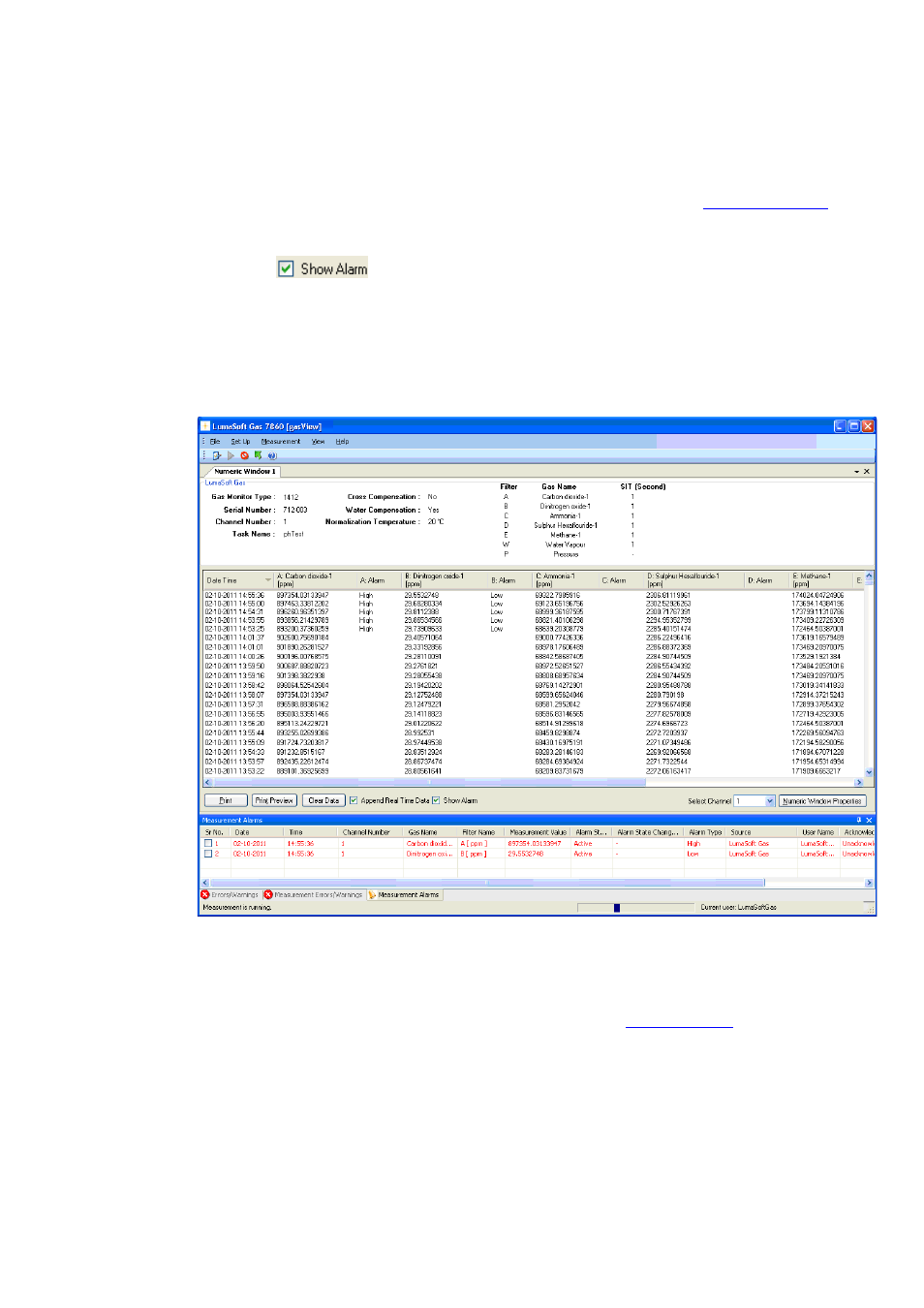Click Dinitrogen oxide gas name in alarm 2
The height and width of the screenshot is (1308, 924).
[429, 854]
